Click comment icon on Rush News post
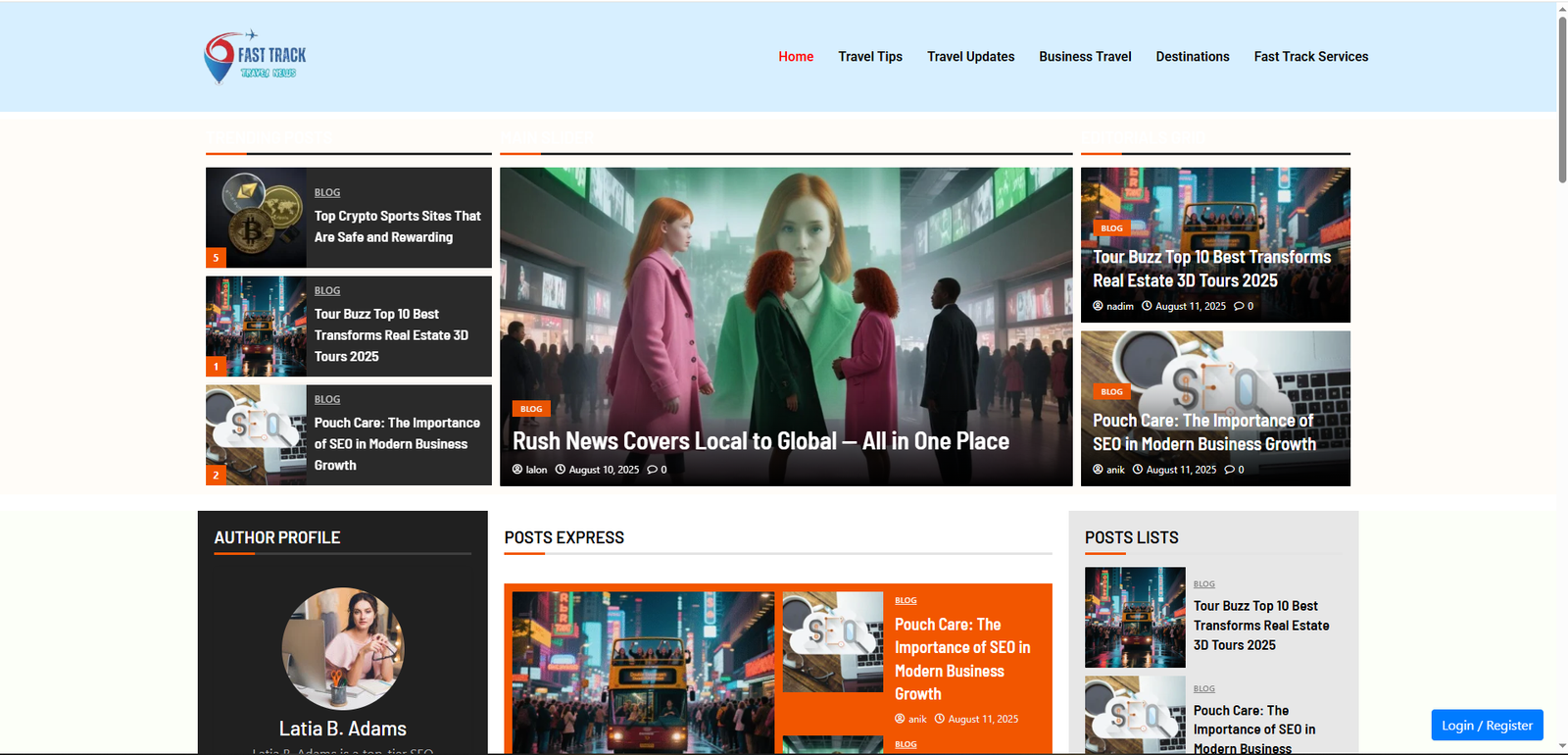The width and height of the screenshot is (1568, 755). pos(652,470)
